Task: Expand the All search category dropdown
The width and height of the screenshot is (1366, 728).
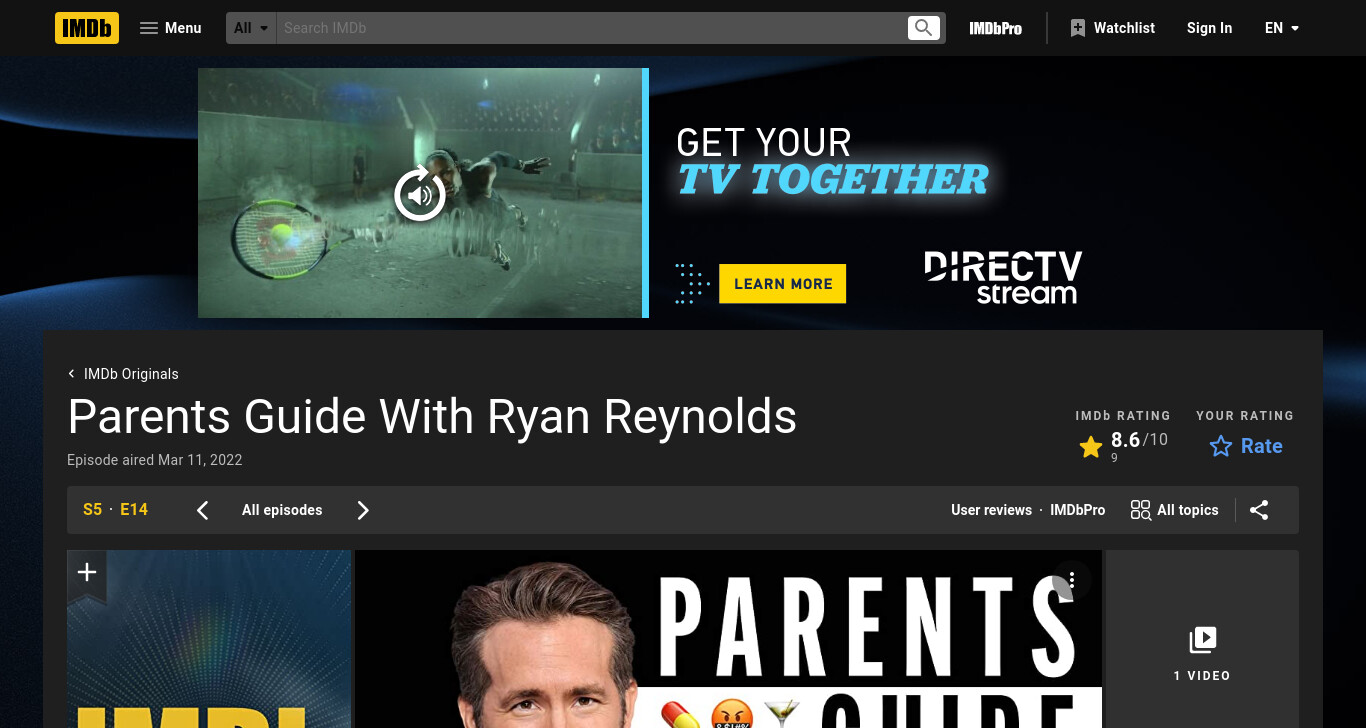Action: click(x=251, y=28)
